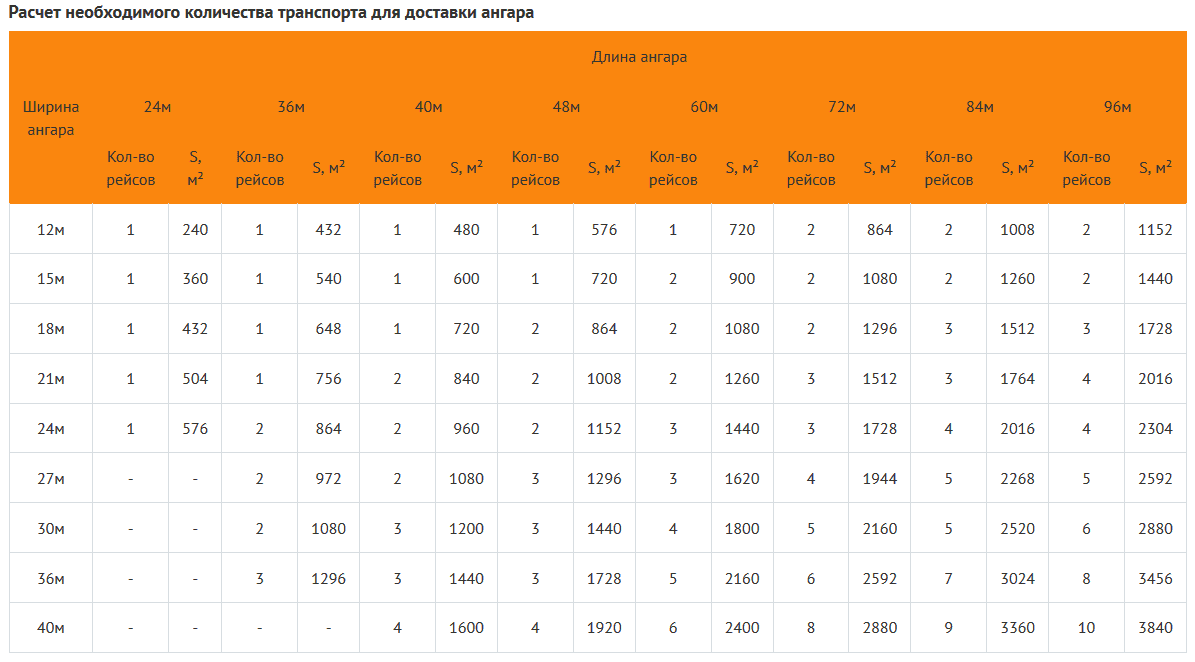Image resolution: width=1195 pixels, height=662 pixels.
Task: Select the area cell with value 3456
Action: click(1155, 579)
